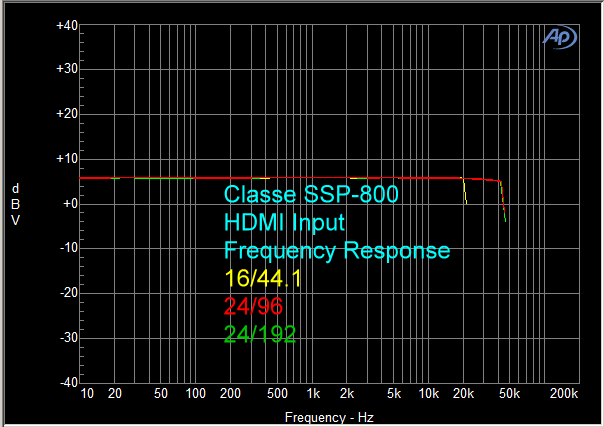Screen dimensions: 604x427
Task: Click the dBV vertical axis label
Action: (x=15, y=204)
